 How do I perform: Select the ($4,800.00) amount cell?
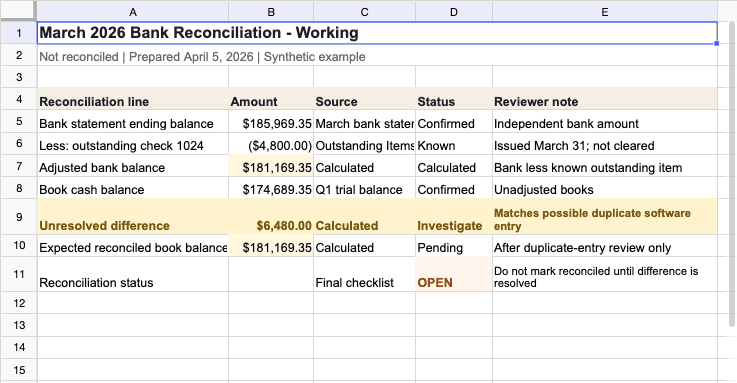pos(271,143)
